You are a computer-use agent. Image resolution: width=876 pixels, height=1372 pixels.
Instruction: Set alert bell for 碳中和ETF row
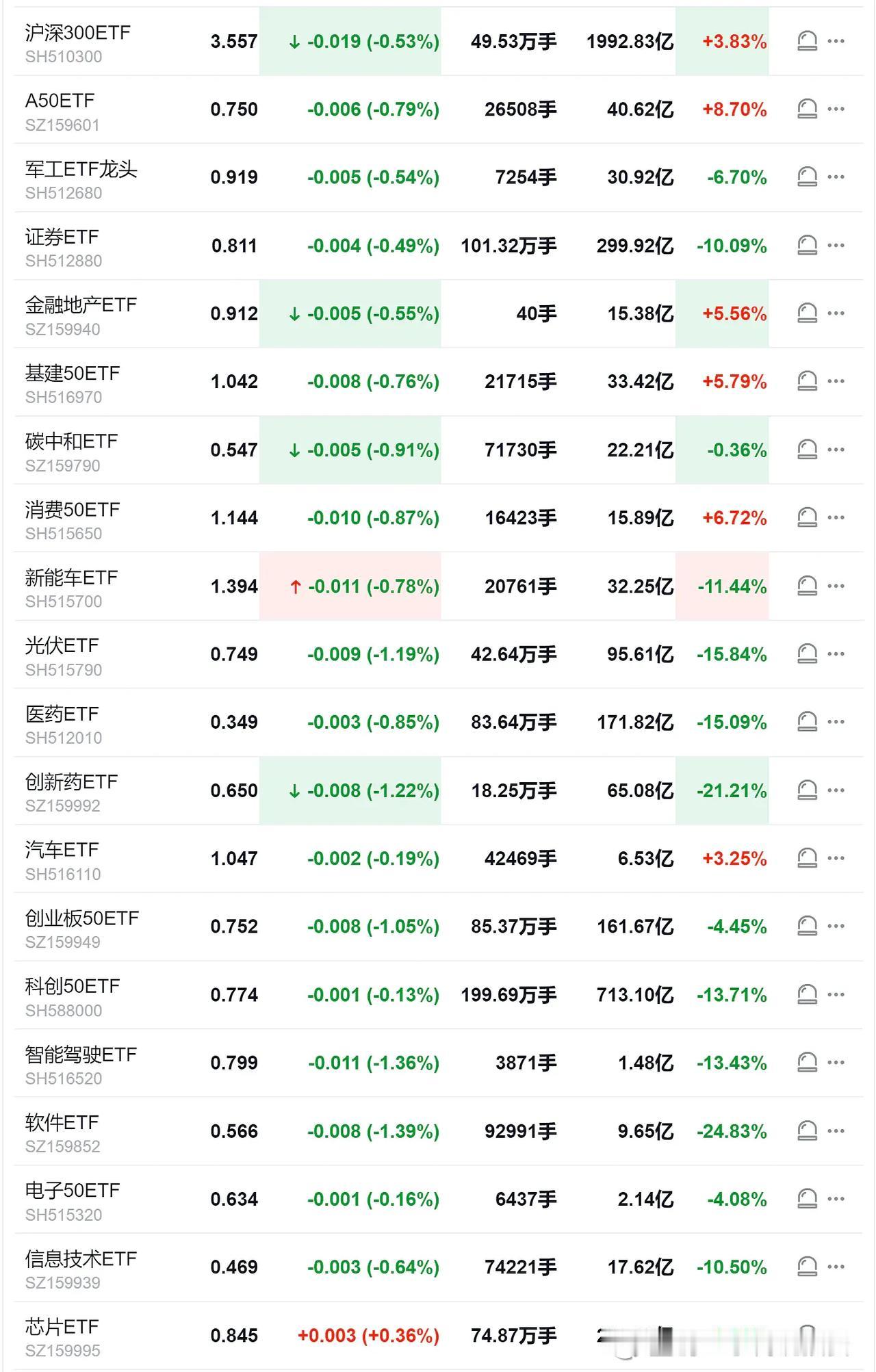[808, 450]
